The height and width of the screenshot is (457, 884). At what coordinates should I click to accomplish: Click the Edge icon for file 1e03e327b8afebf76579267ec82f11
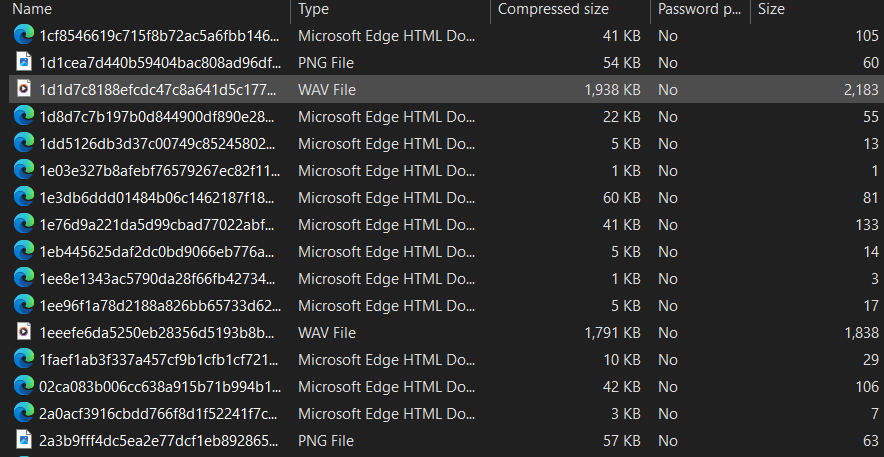click(23, 170)
